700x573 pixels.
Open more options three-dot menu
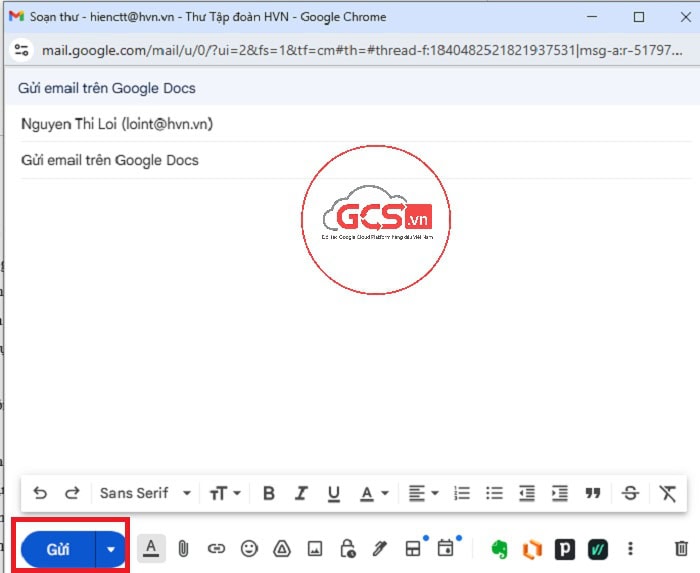(630, 548)
